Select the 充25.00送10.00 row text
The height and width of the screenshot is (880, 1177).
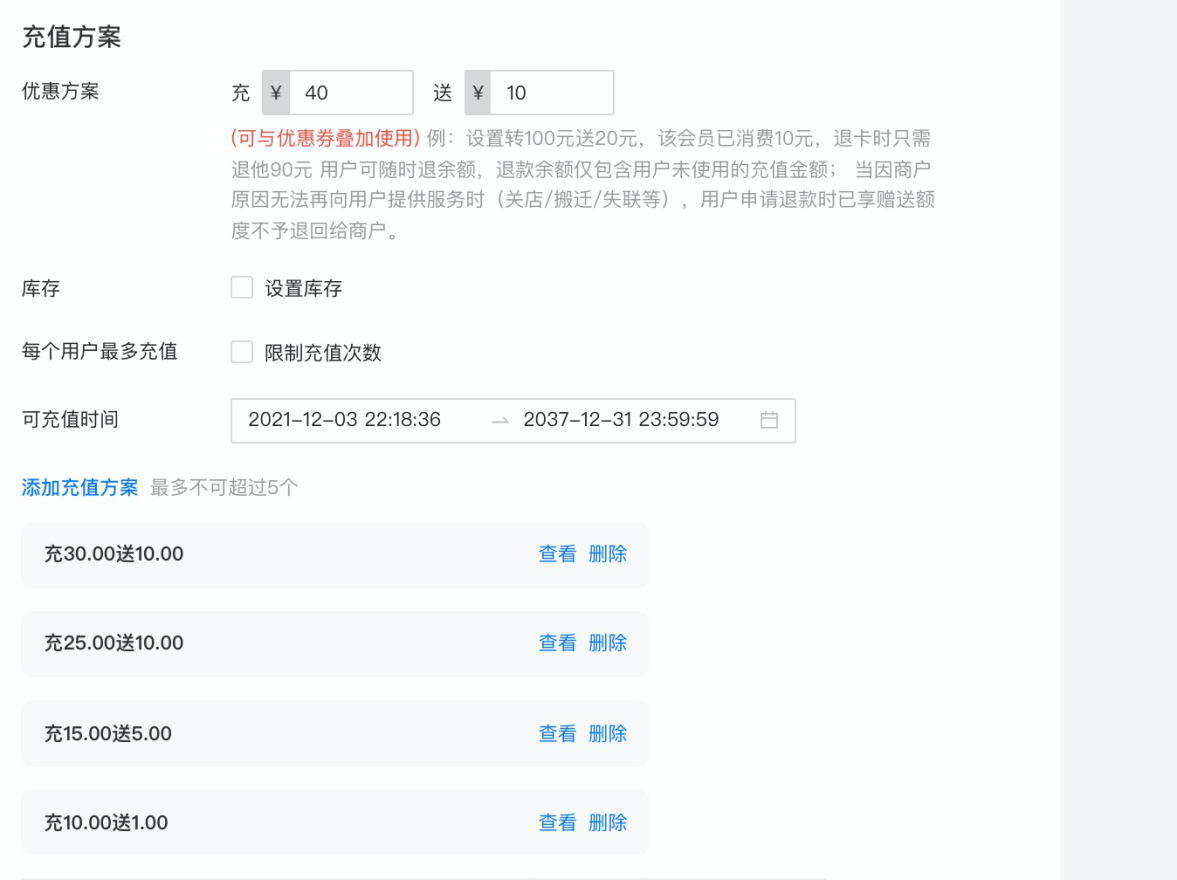point(113,643)
